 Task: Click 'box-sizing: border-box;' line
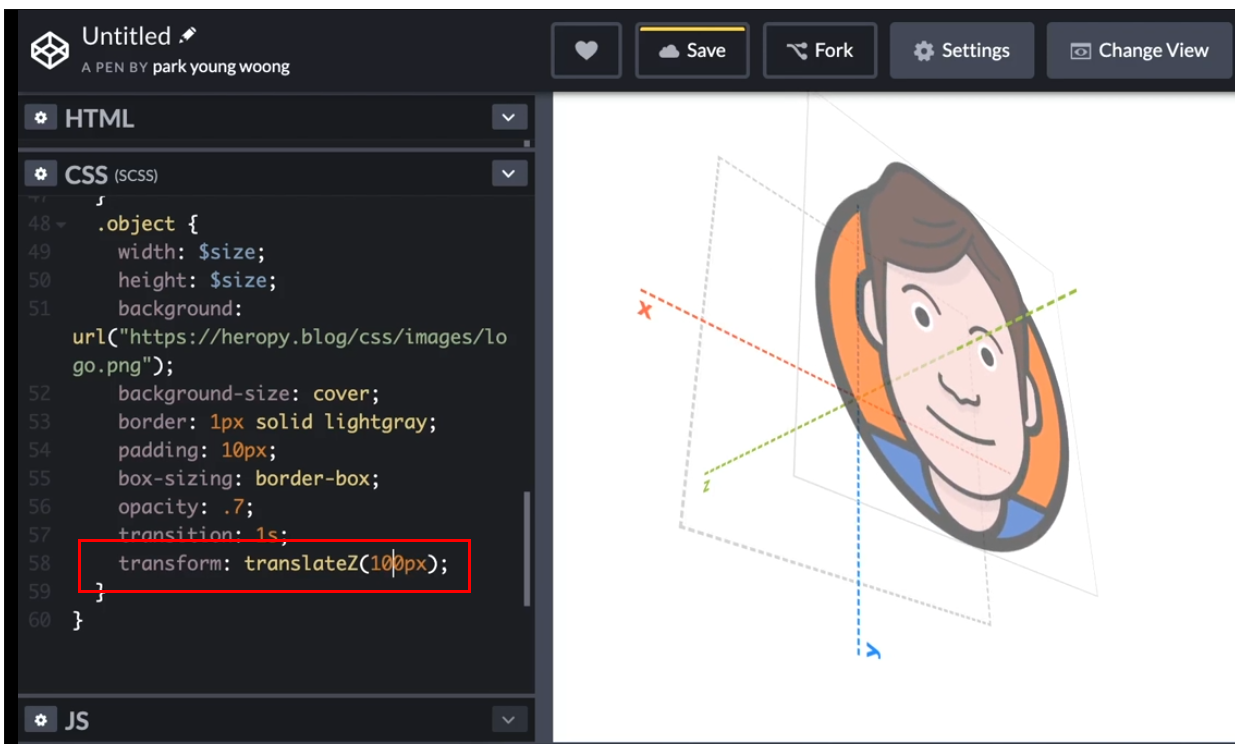249,478
